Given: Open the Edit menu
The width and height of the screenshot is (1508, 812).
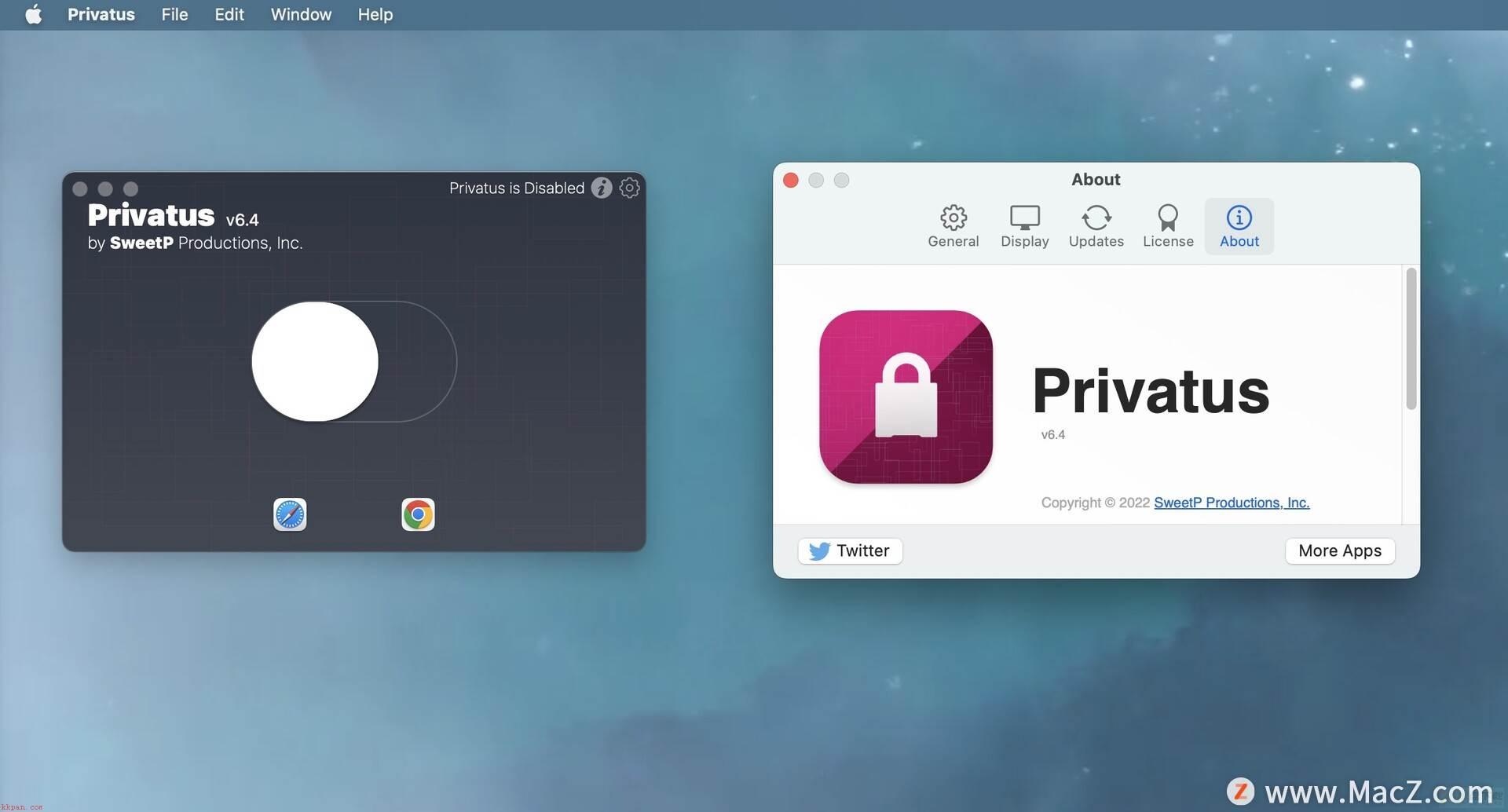Looking at the screenshot, I should [229, 14].
